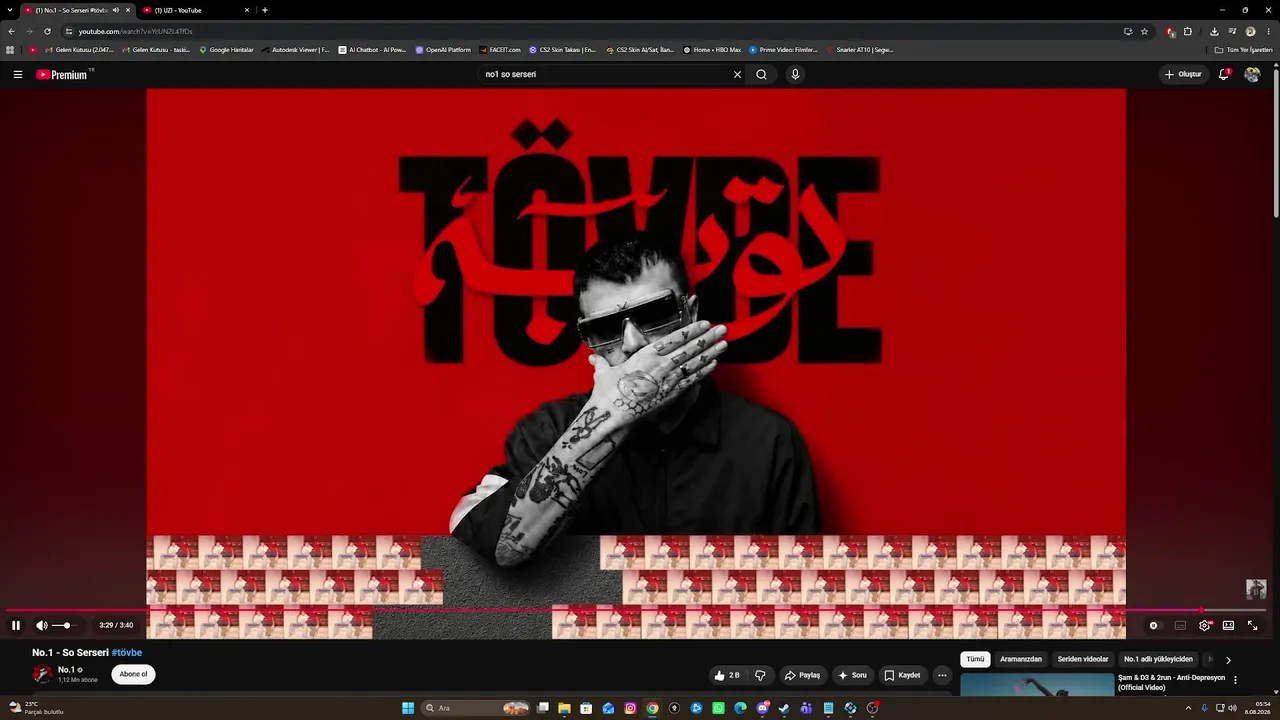Screen dimensions: 1280x720
Task: Click the magnifier search button
Action: coord(761,74)
